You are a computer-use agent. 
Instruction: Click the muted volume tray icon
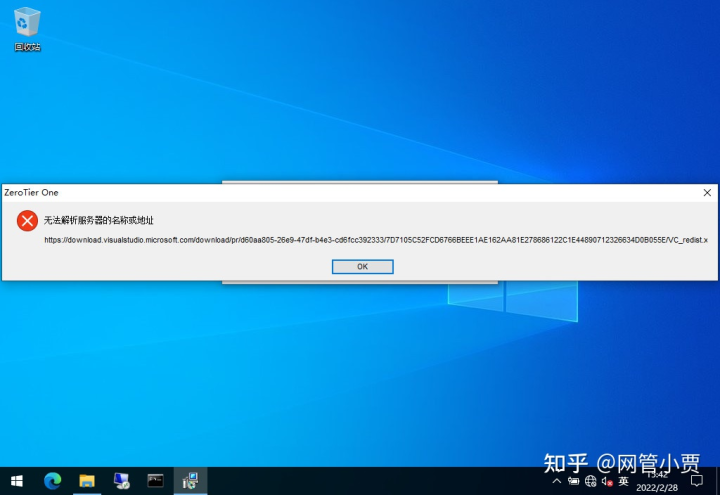tap(607, 481)
